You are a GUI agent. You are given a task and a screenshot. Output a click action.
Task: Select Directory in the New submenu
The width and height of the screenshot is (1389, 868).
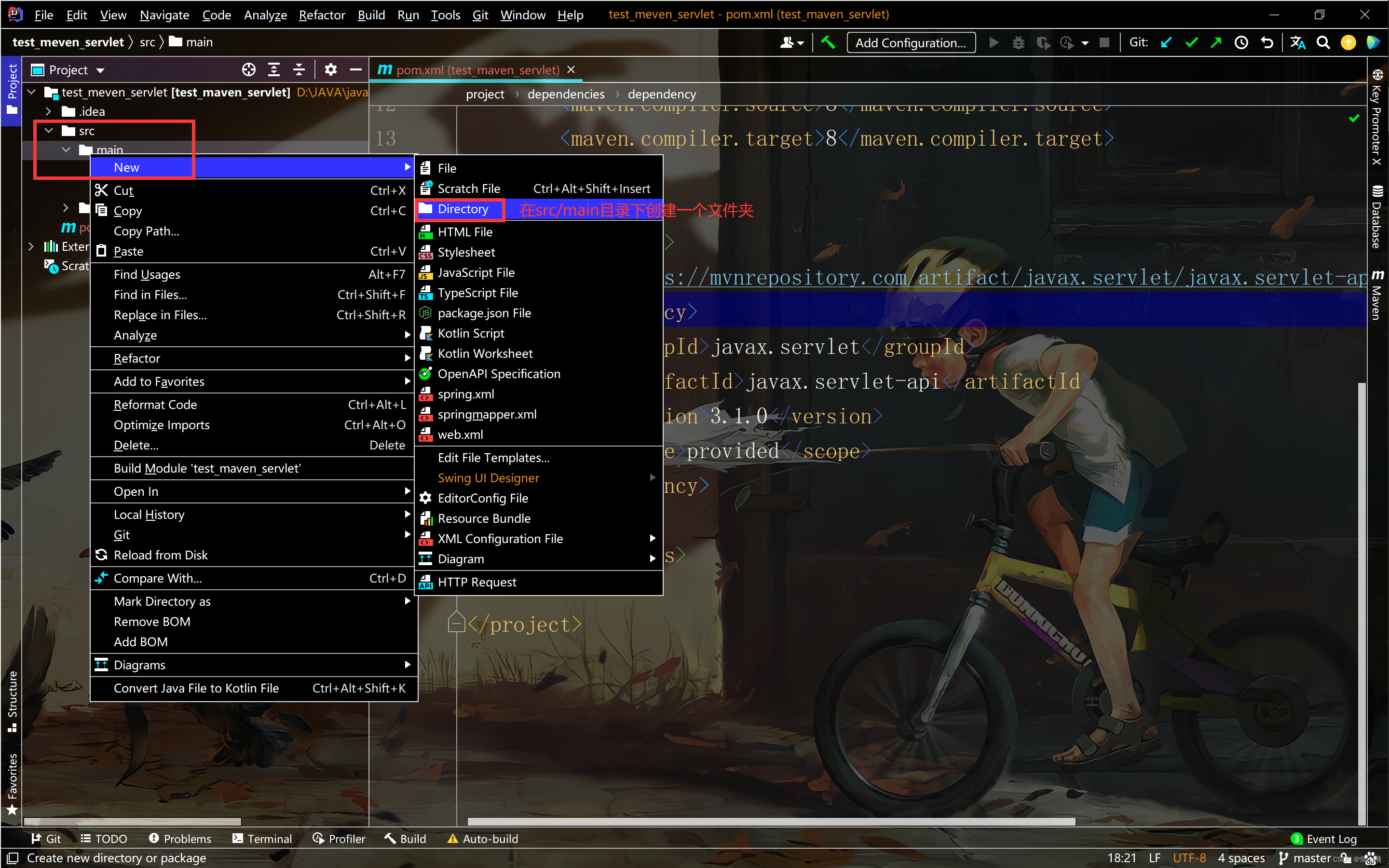tap(463, 210)
